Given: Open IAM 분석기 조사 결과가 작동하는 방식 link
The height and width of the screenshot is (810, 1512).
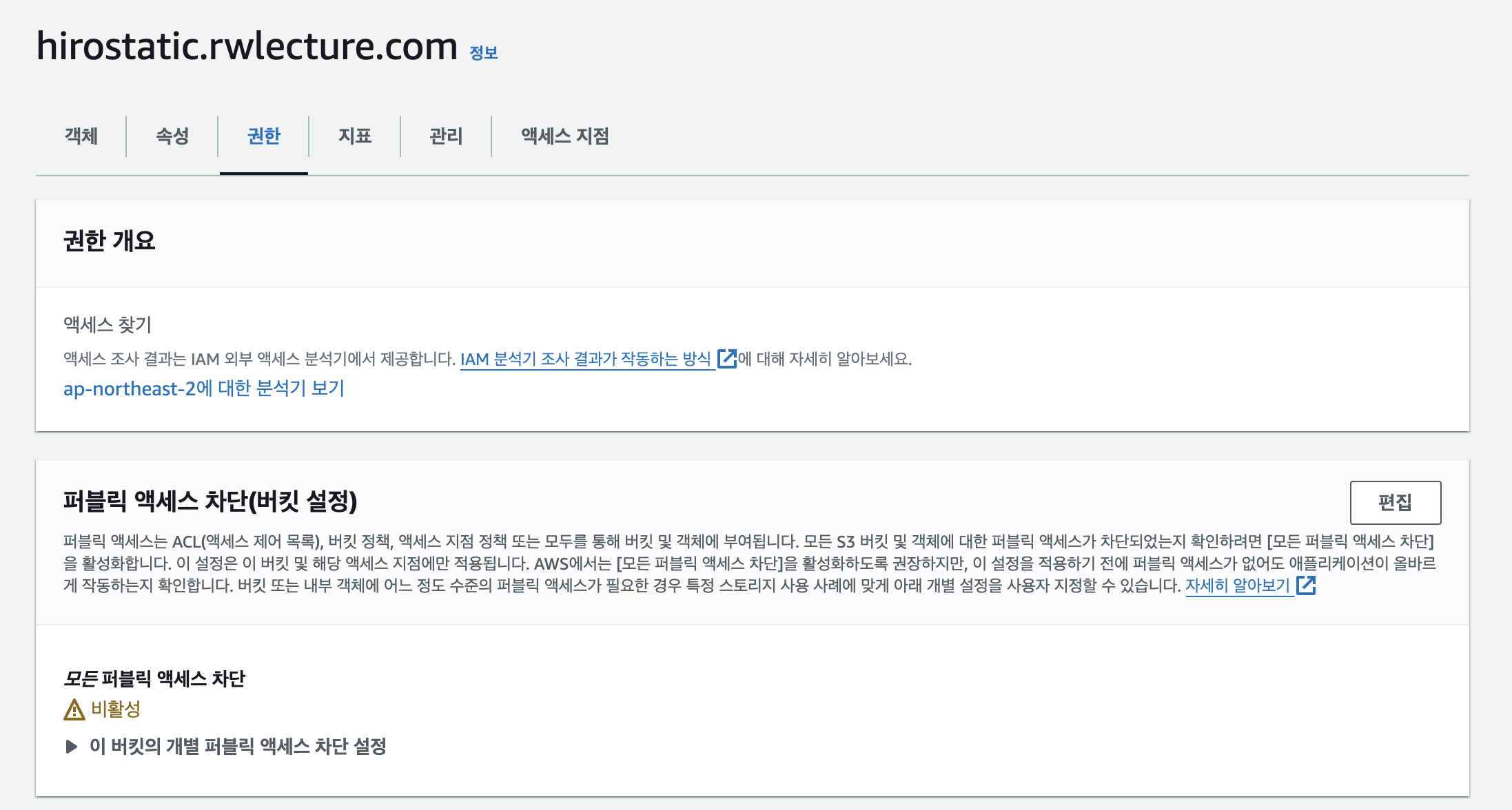Looking at the screenshot, I should click(x=585, y=359).
